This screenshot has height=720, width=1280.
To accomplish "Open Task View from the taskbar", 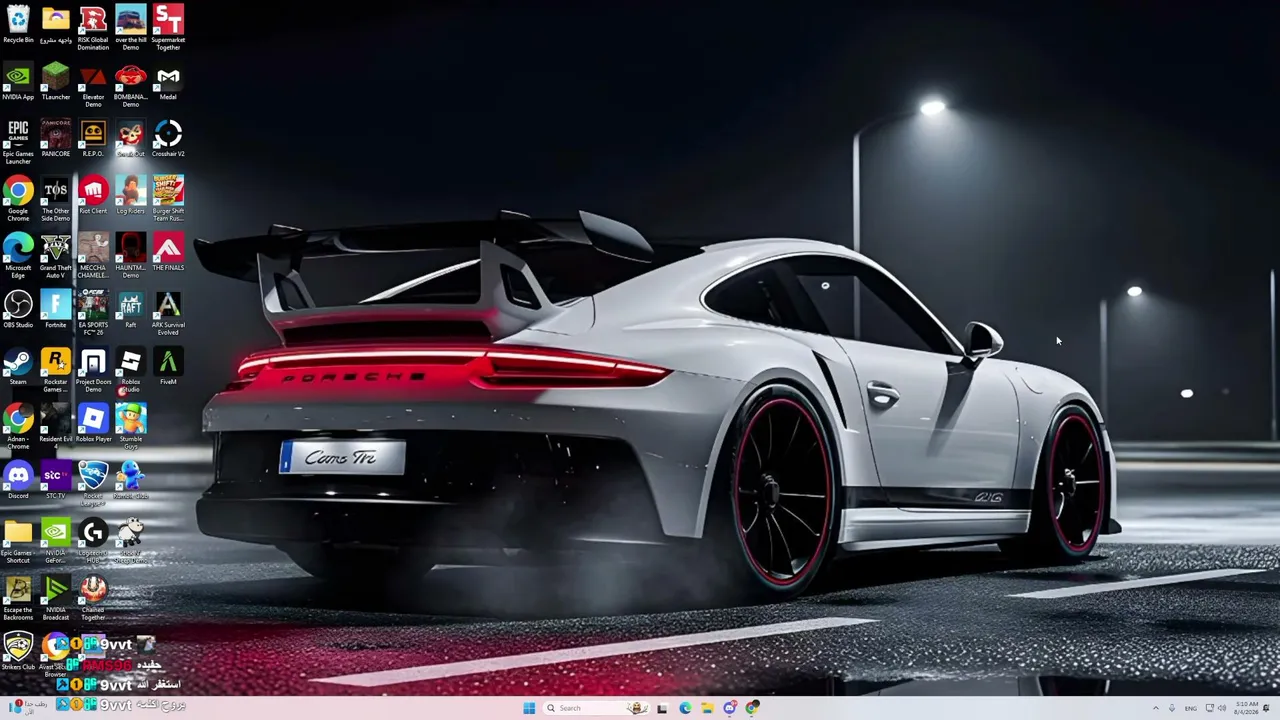I will pos(662,708).
